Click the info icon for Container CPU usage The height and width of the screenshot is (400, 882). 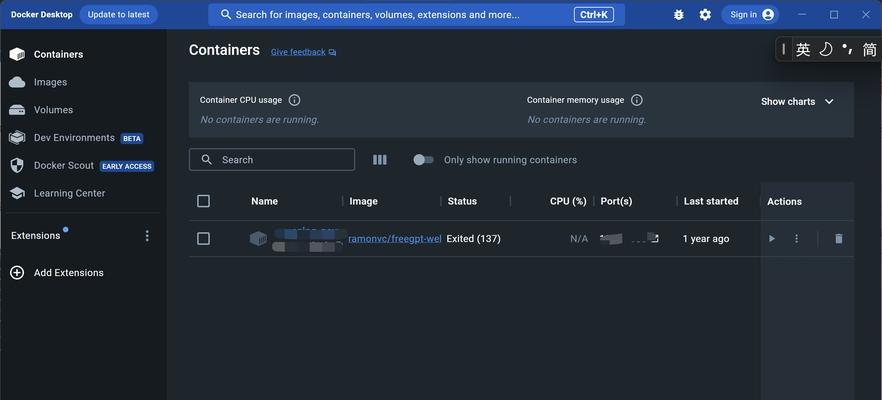(x=294, y=100)
